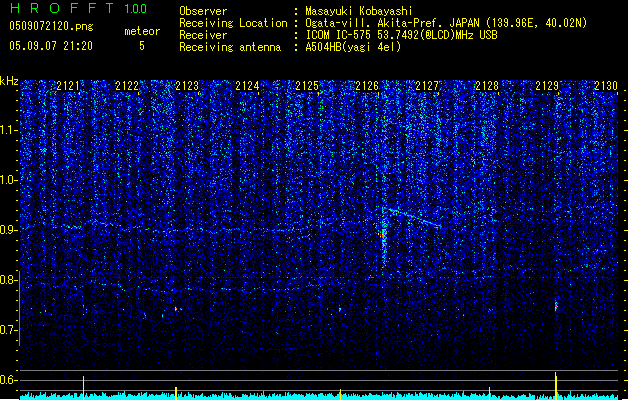
Task: Click the 2124 time axis label
Action: [x=247, y=86]
